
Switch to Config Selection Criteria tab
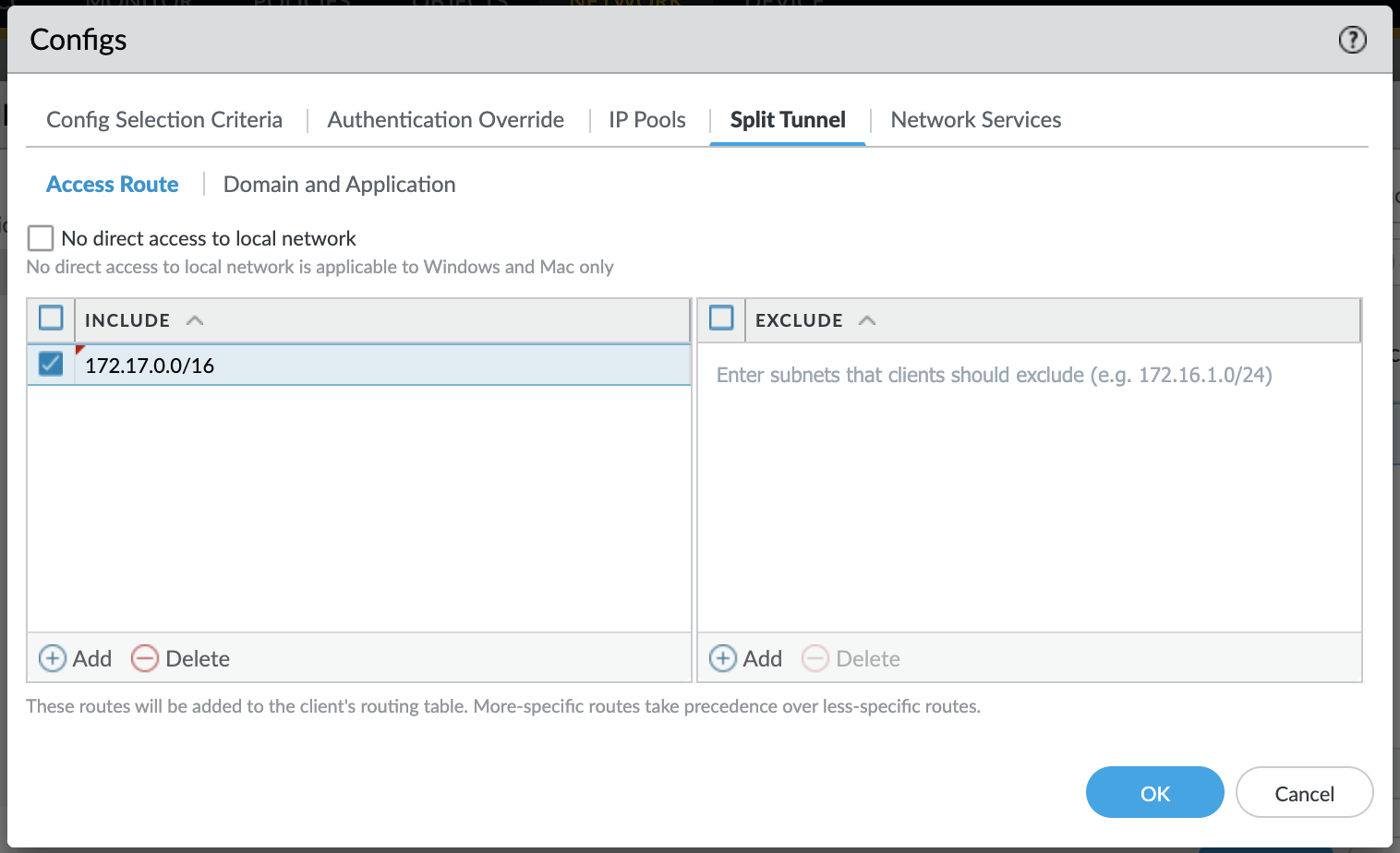coord(164,120)
